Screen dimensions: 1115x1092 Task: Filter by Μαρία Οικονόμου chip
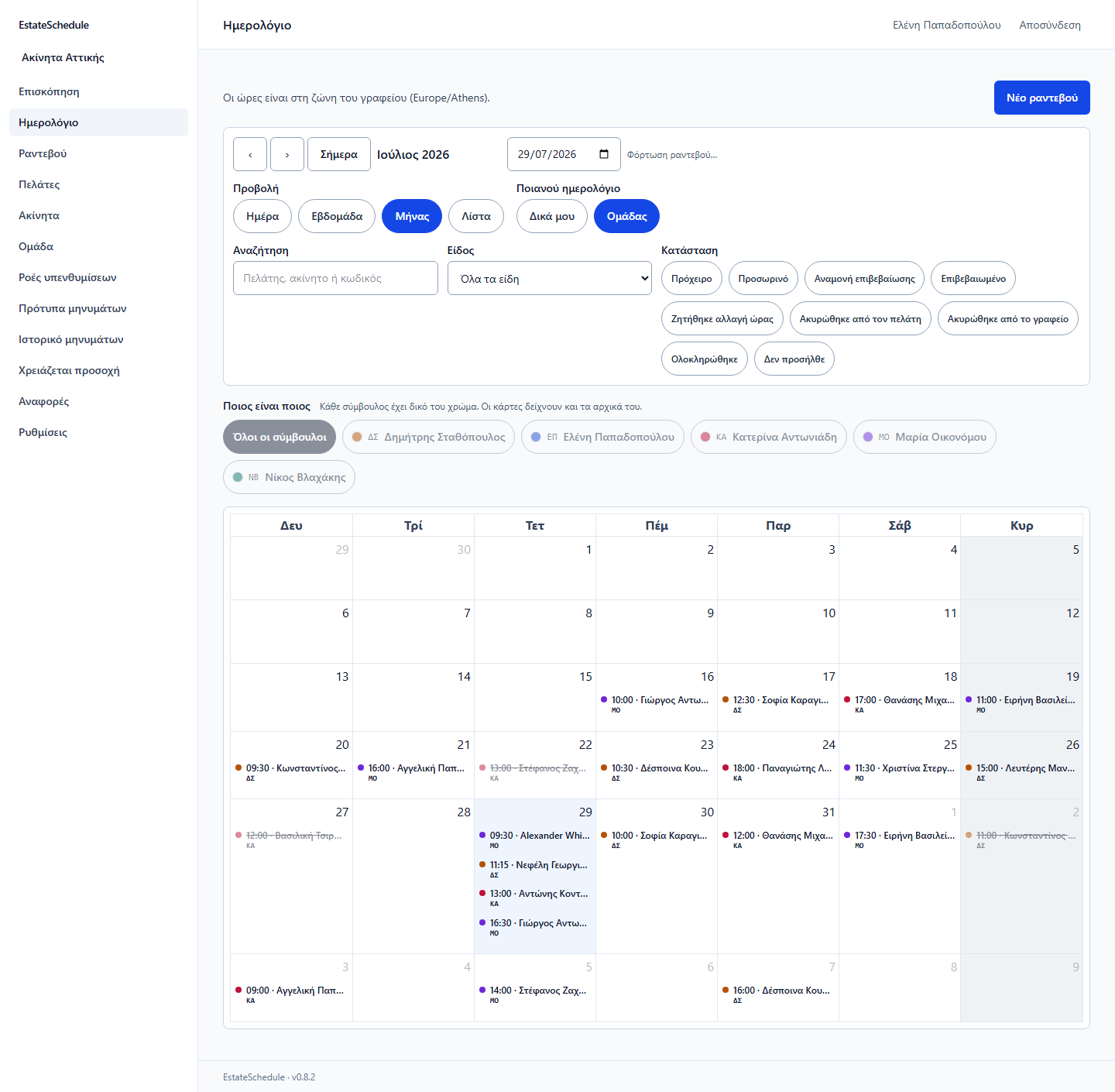coord(925,437)
